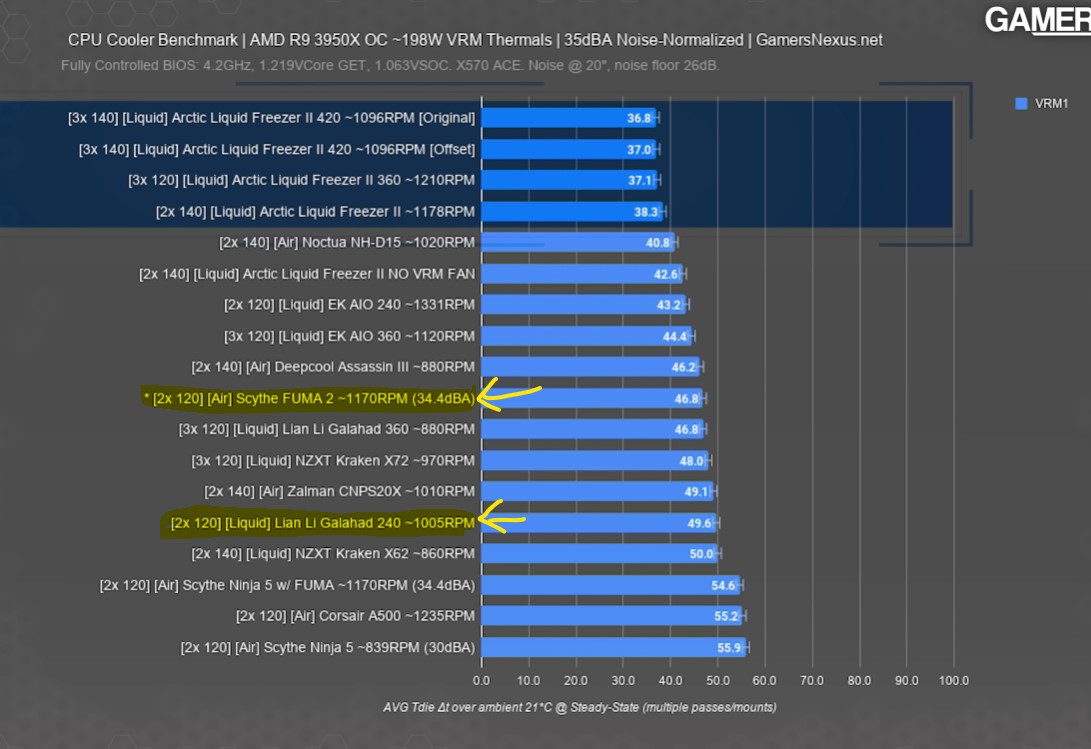1091x749 pixels.
Task: Click the 36.8 value on the top bar
Action: coord(639,118)
